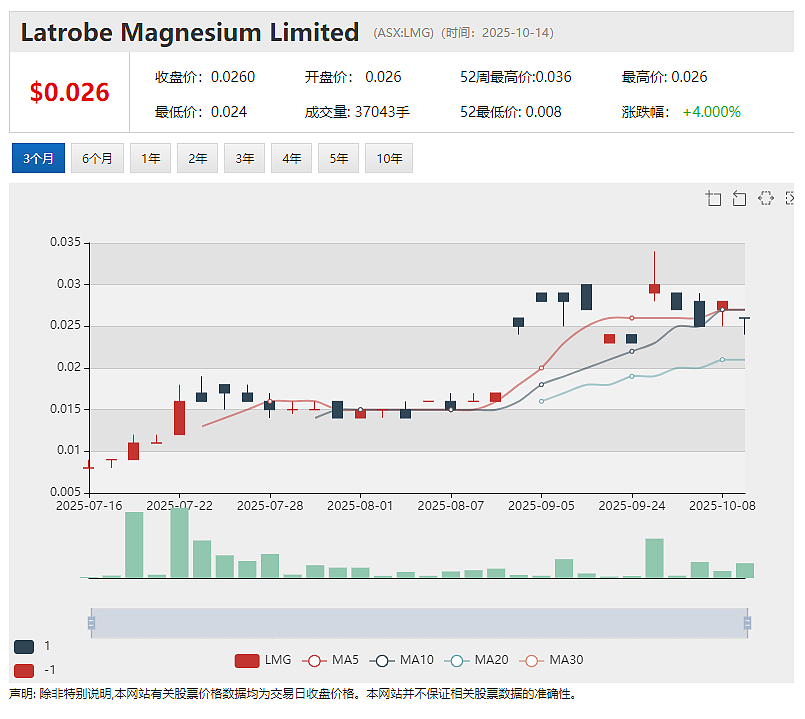
Task: Switch to the 6个月 range tab
Action: pyautogui.click(x=97, y=158)
